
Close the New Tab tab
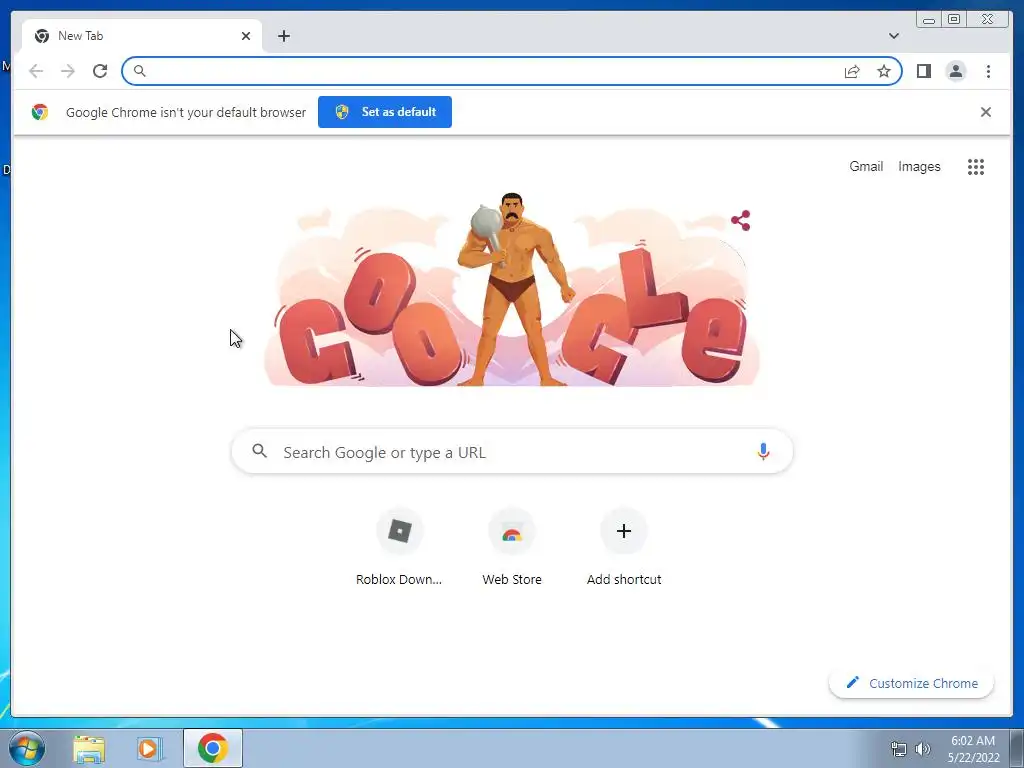[x=246, y=36]
